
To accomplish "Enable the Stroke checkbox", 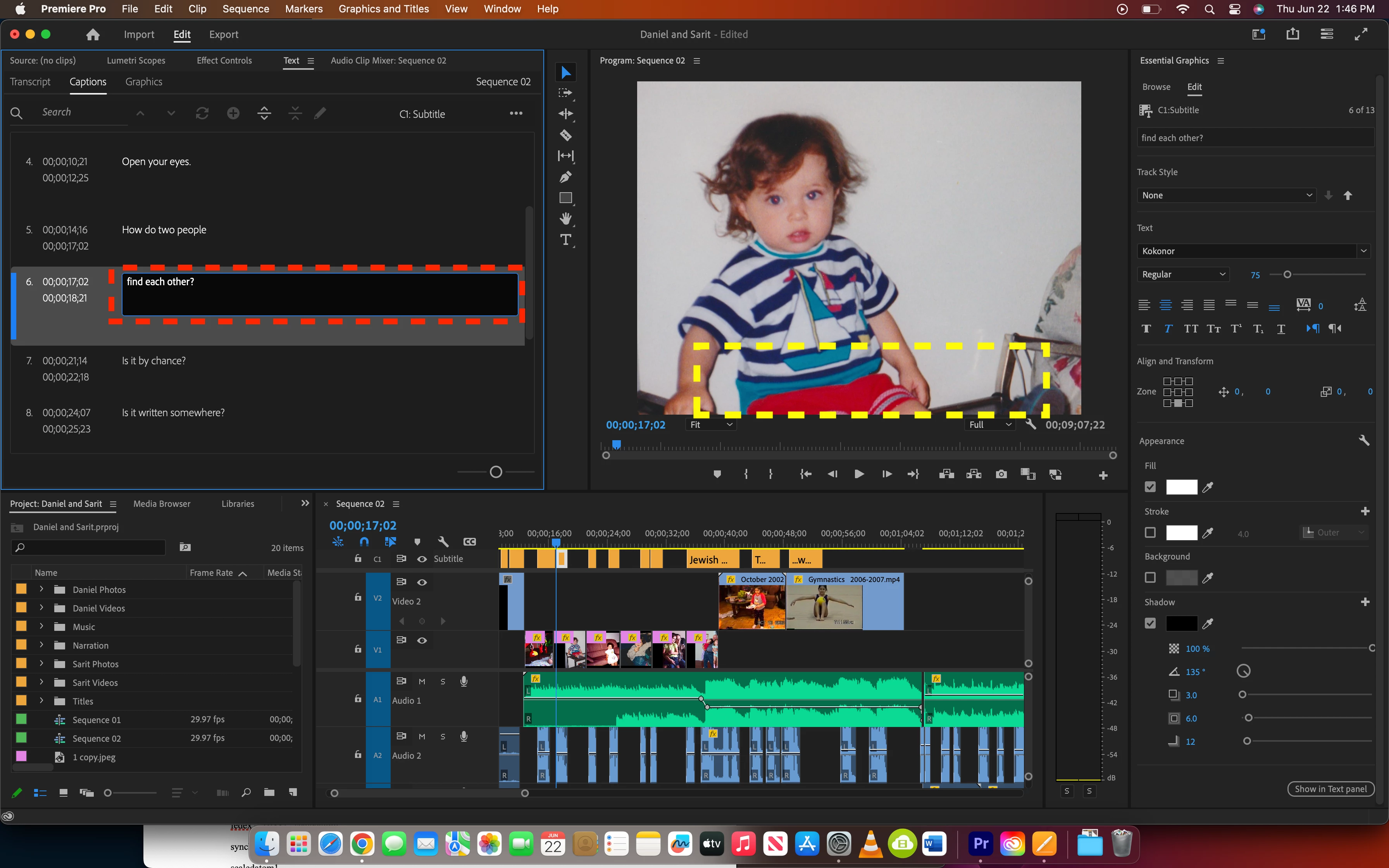I will click(1150, 533).
